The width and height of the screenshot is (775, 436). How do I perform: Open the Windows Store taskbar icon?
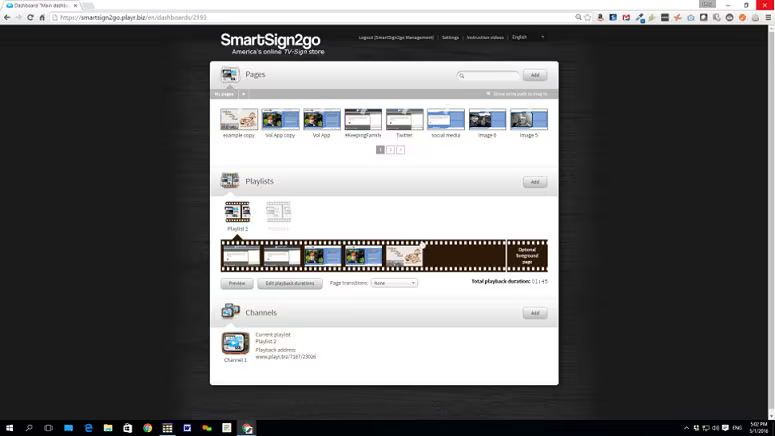(x=128, y=428)
